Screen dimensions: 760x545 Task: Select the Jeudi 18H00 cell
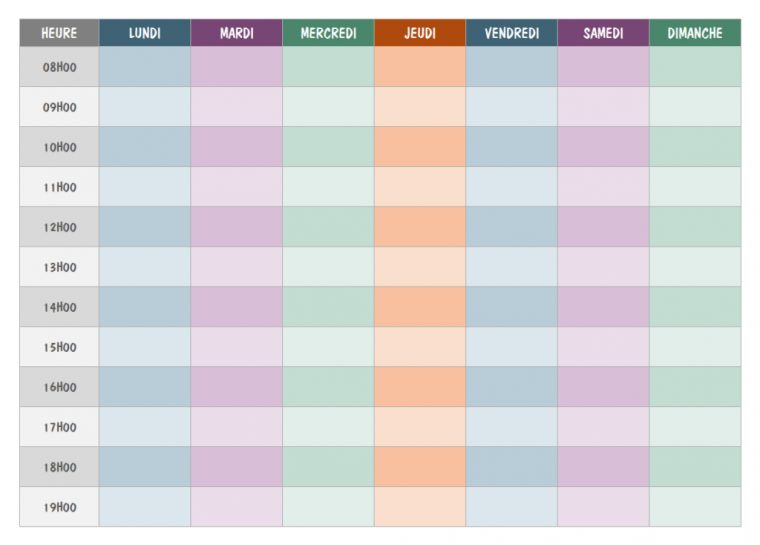pyautogui.click(x=420, y=467)
